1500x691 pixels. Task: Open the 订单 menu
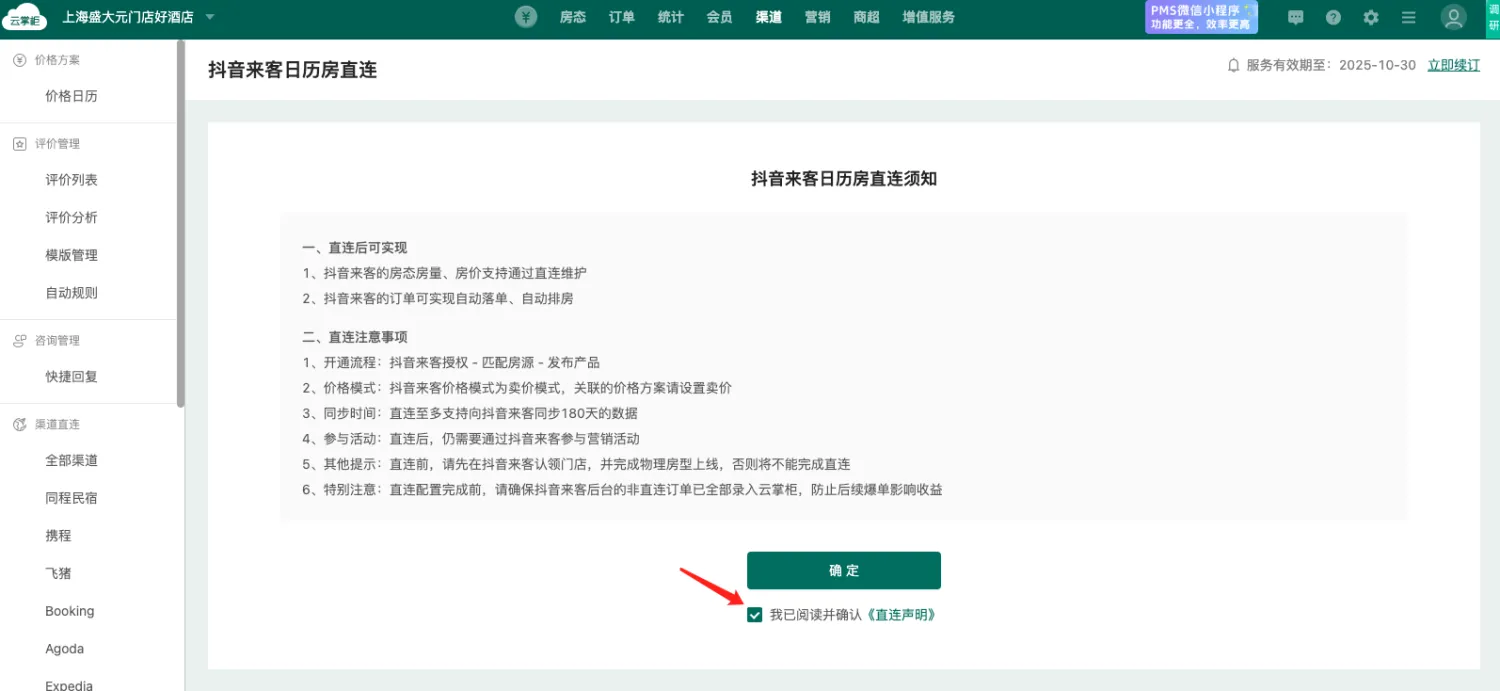(622, 17)
